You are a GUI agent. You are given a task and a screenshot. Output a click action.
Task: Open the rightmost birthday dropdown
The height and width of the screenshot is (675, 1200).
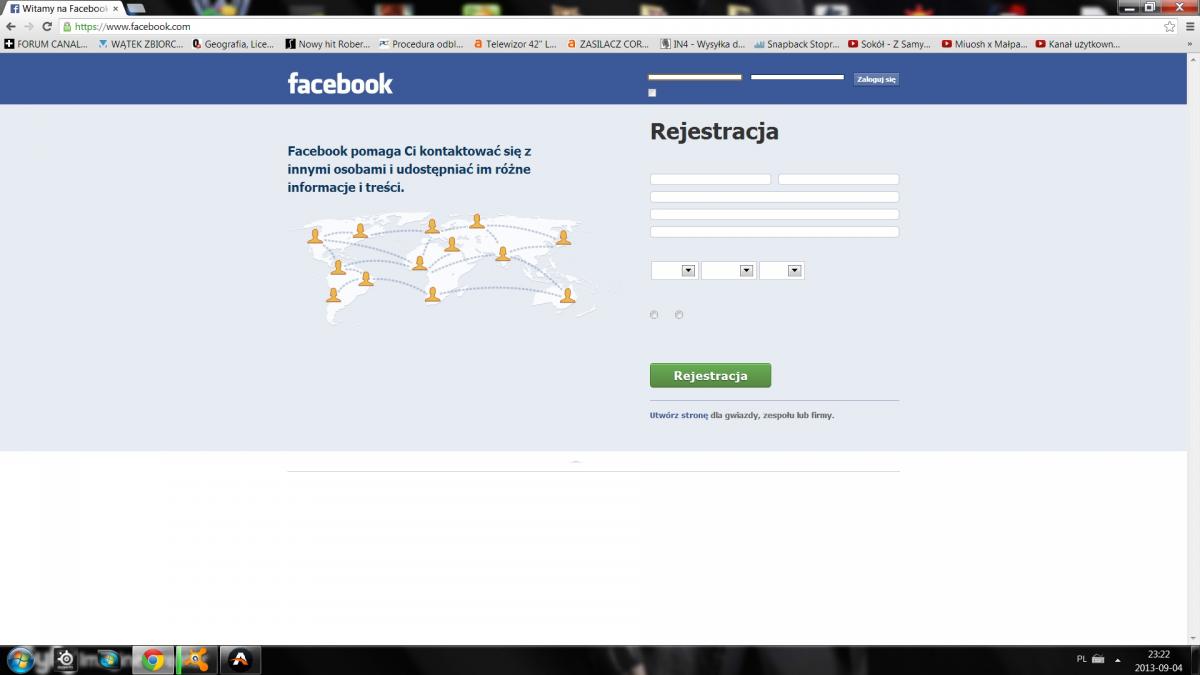click(782, 270)
